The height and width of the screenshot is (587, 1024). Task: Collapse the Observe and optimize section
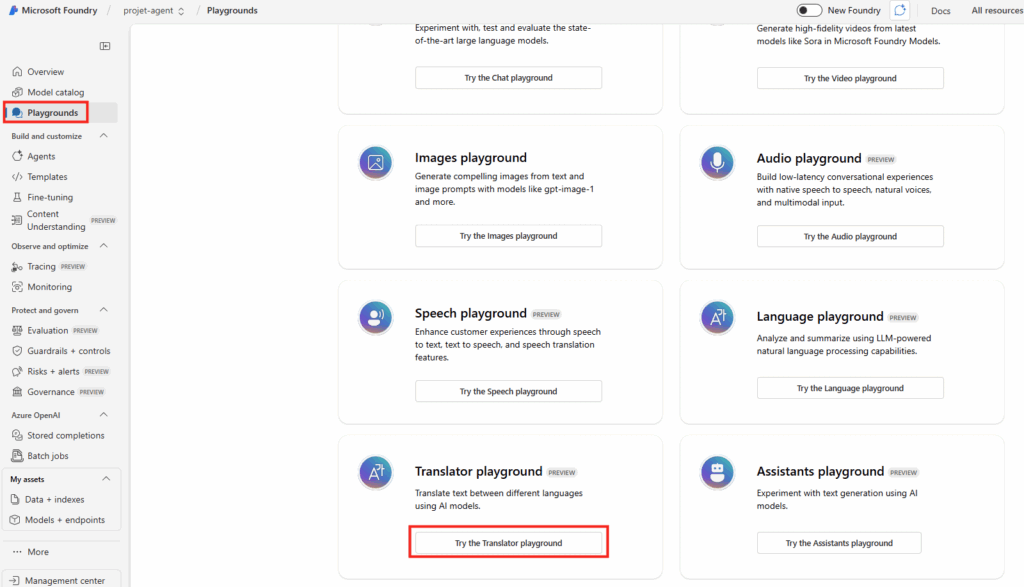click(x=104, y=246)
